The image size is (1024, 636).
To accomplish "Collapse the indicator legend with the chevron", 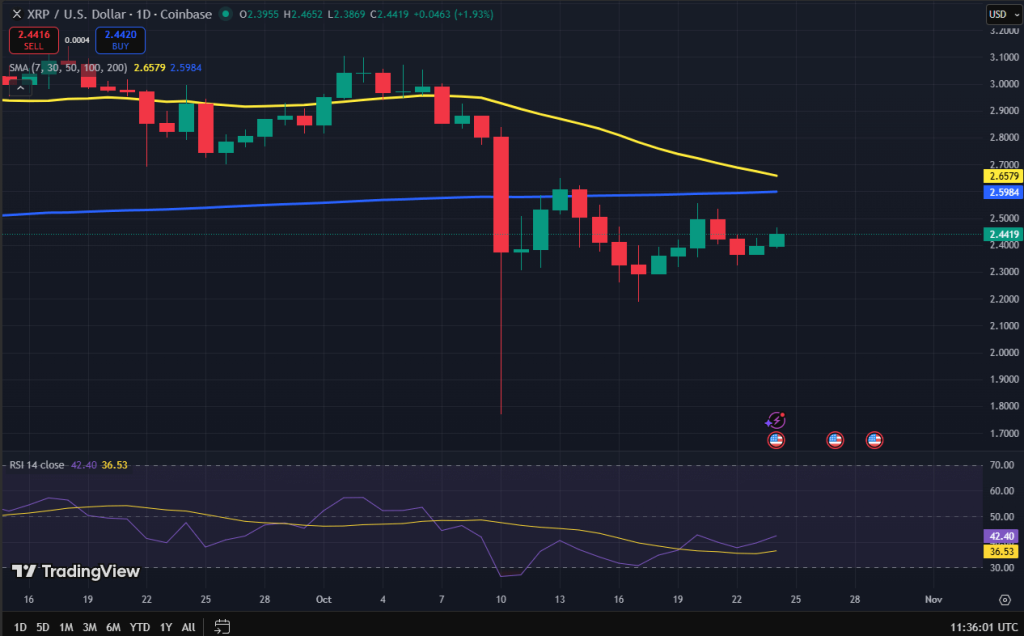I will (20, 87).
